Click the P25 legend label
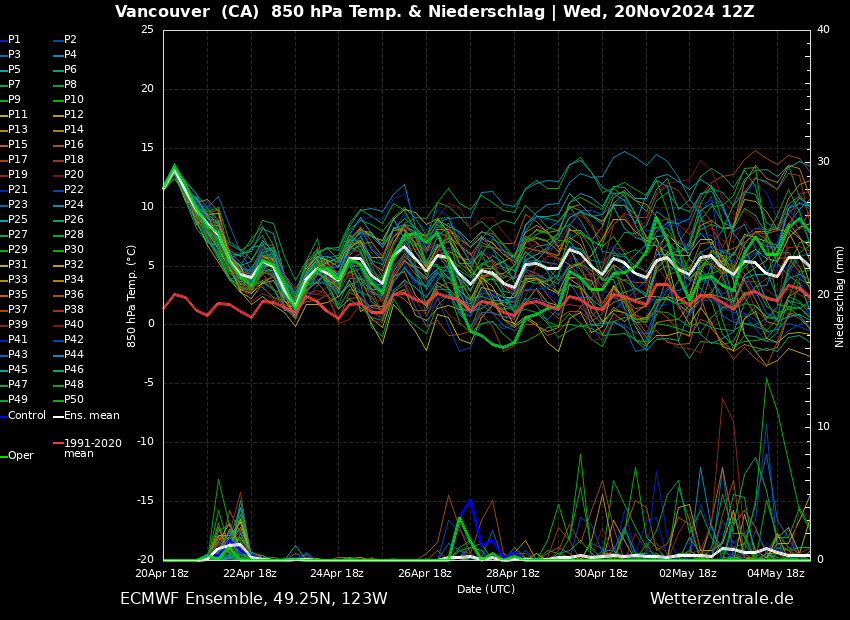The image size is (850, 620). coord(18,220)
